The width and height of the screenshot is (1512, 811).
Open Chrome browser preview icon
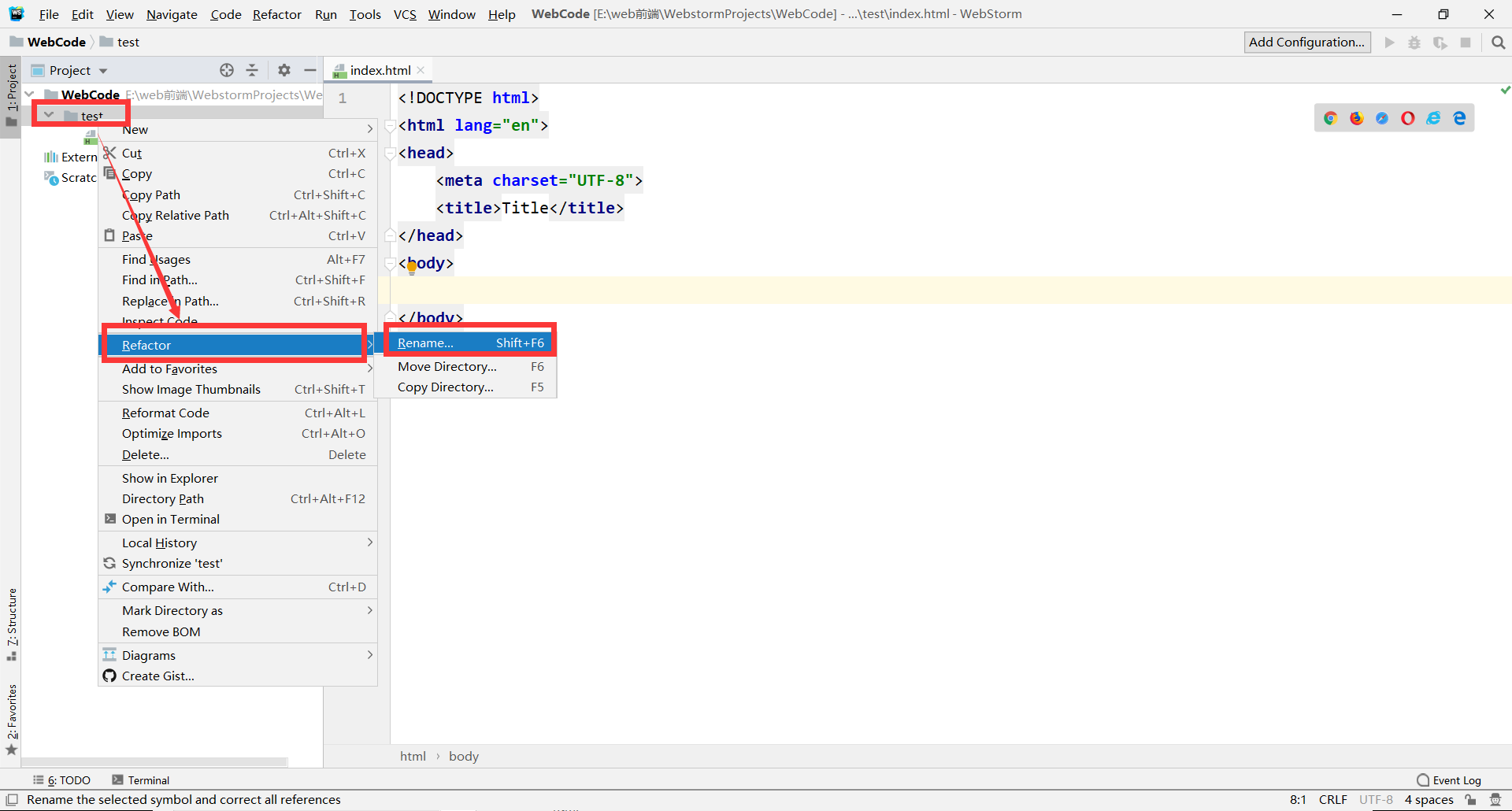point(1331,118)
